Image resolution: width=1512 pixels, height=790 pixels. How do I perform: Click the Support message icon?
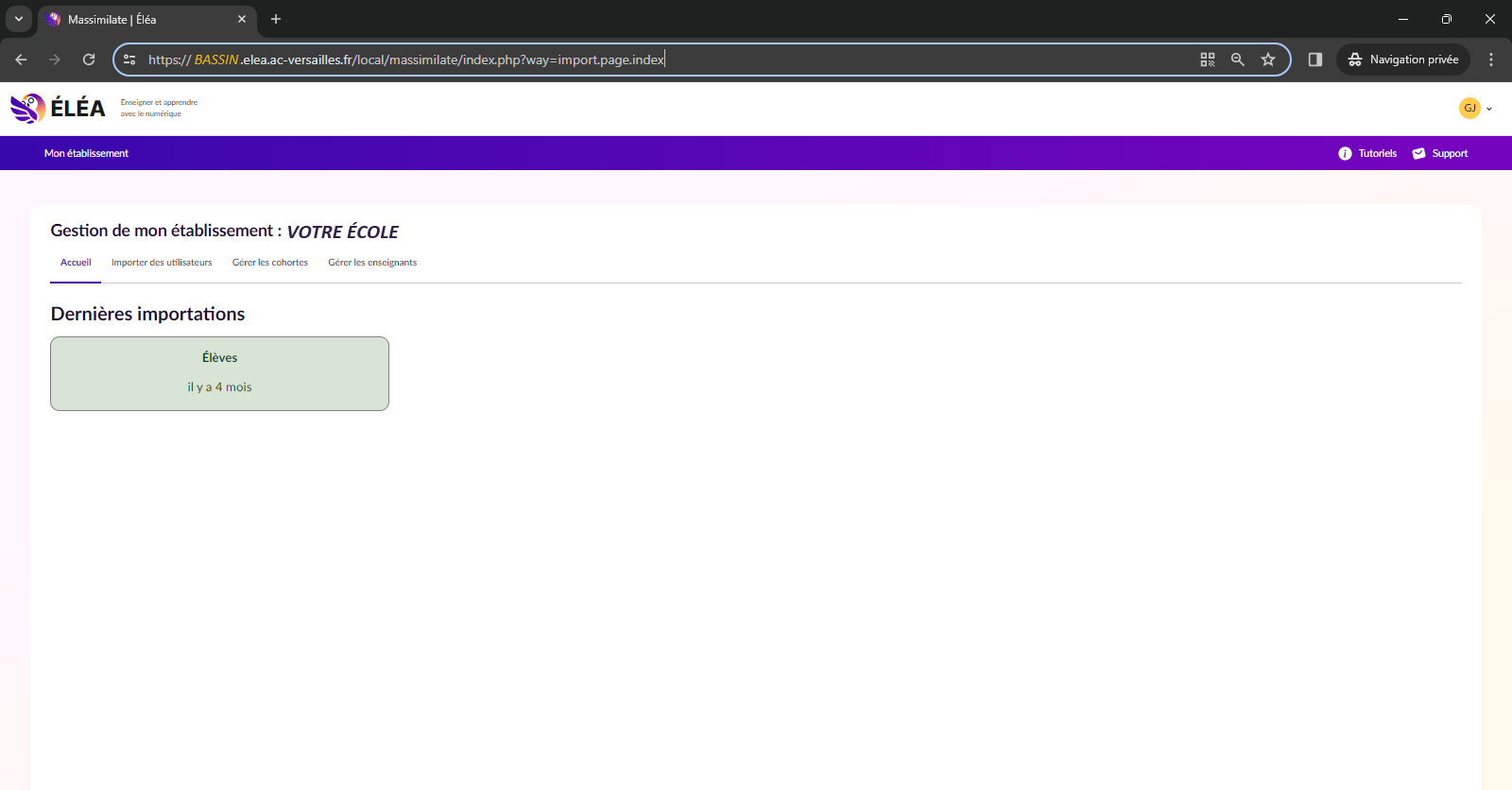click(x=1418, y=153)
